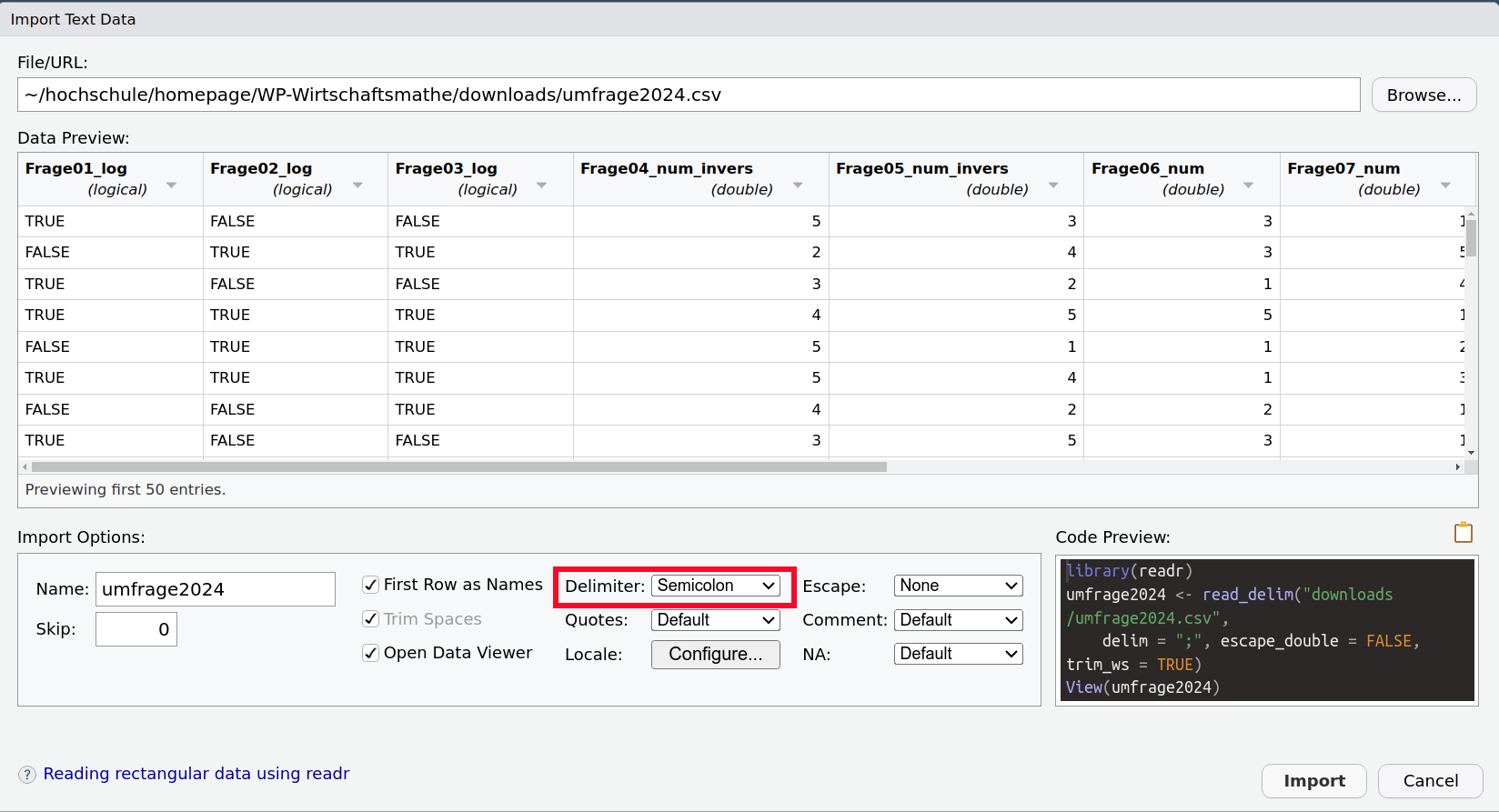Copy code preview with clipboard icon

tap(1463, 533)
